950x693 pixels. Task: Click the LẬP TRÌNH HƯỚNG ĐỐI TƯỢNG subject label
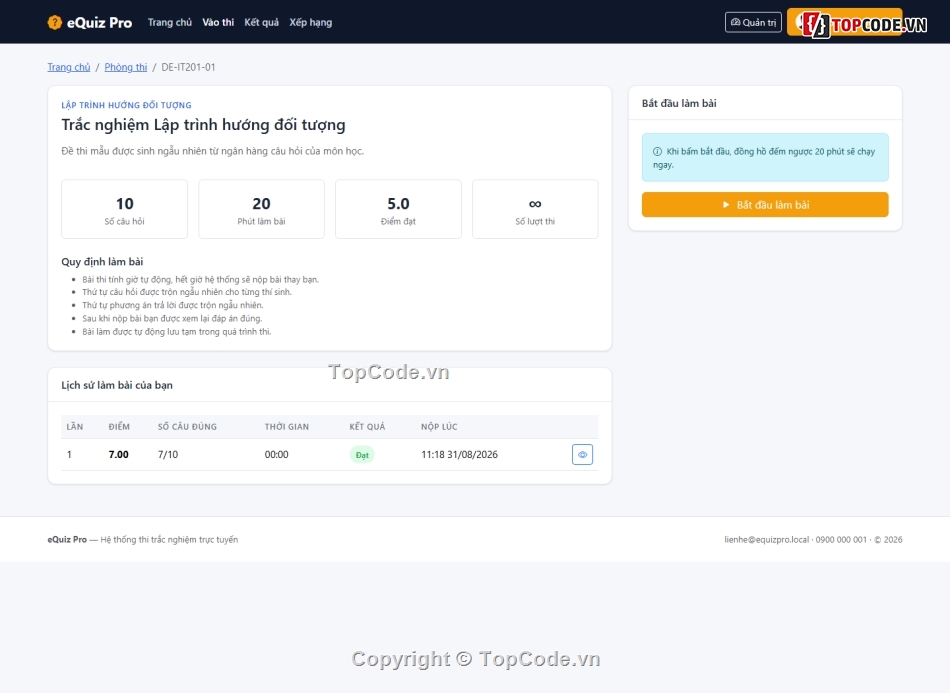tap(126, 105)
